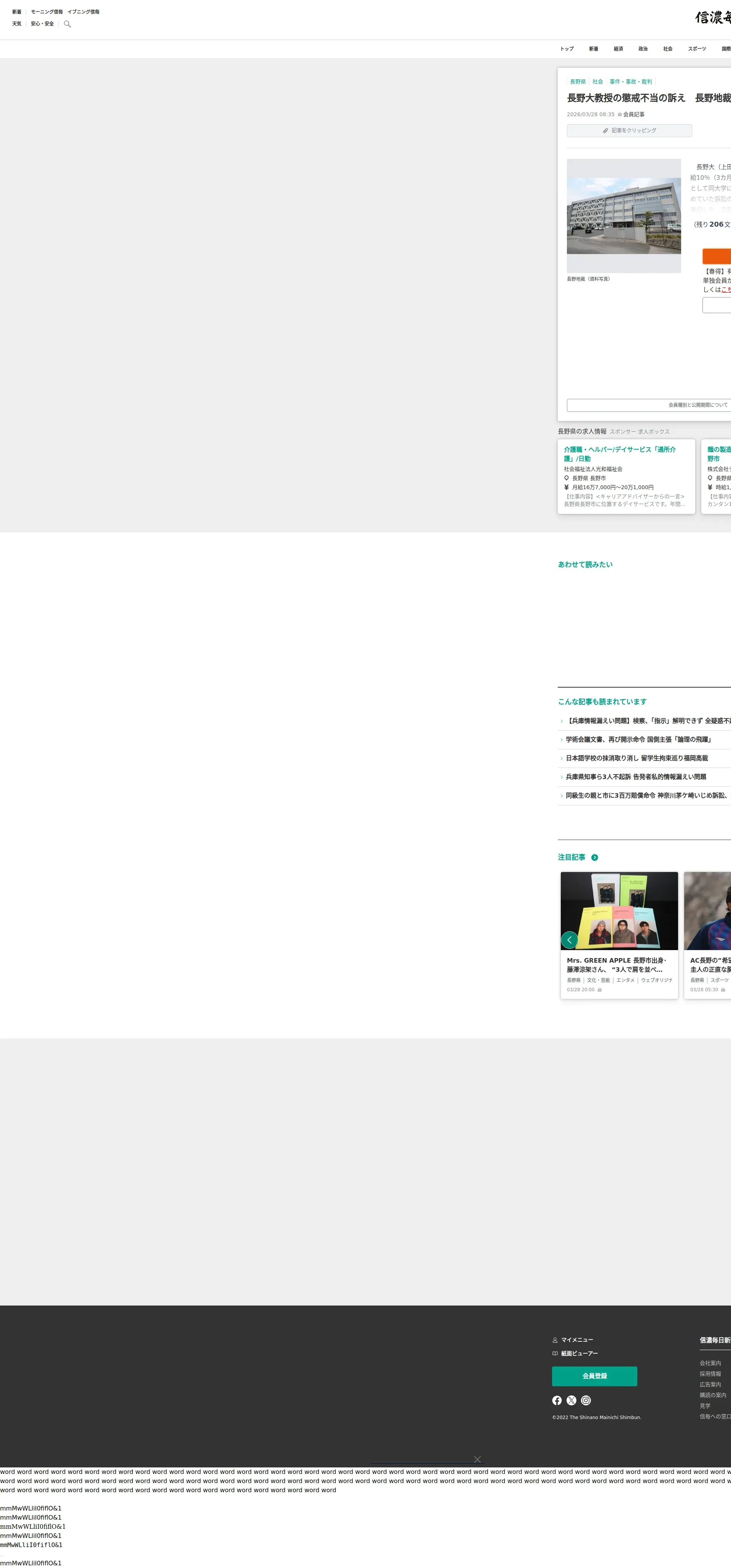Go to previous slide in 注目記事 carousel

point(569,940)
